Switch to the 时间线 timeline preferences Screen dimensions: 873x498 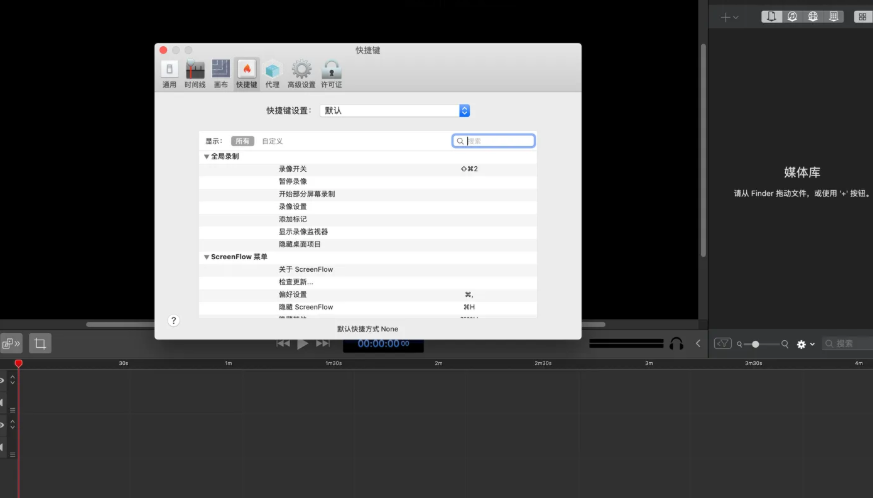(x=195, y=73)
